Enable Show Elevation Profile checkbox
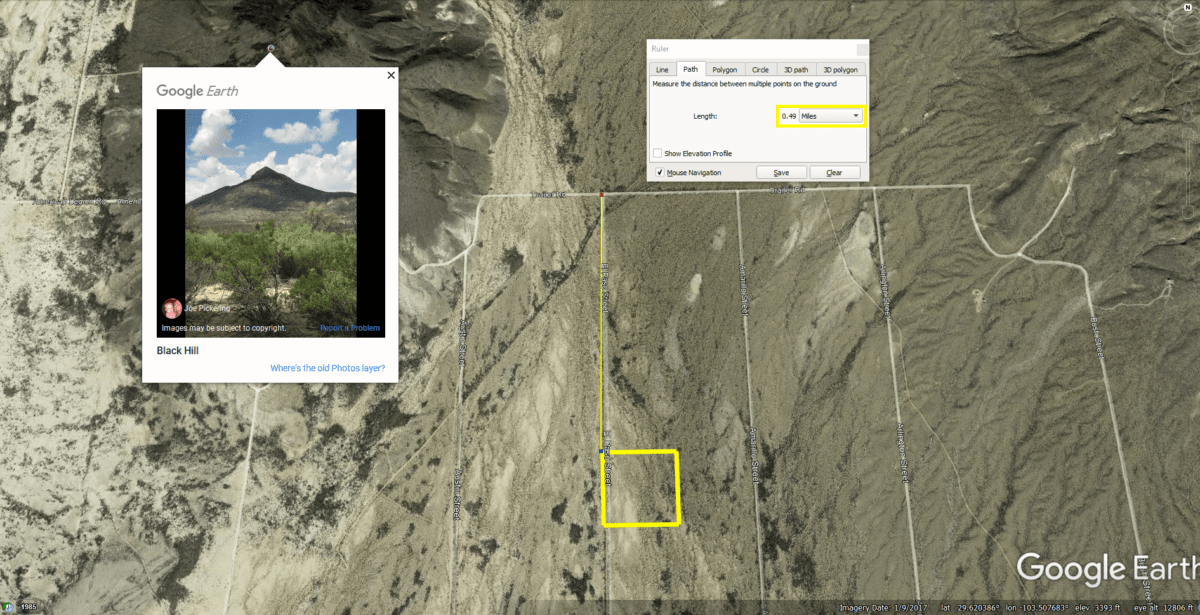 click(x=657, y=153)
